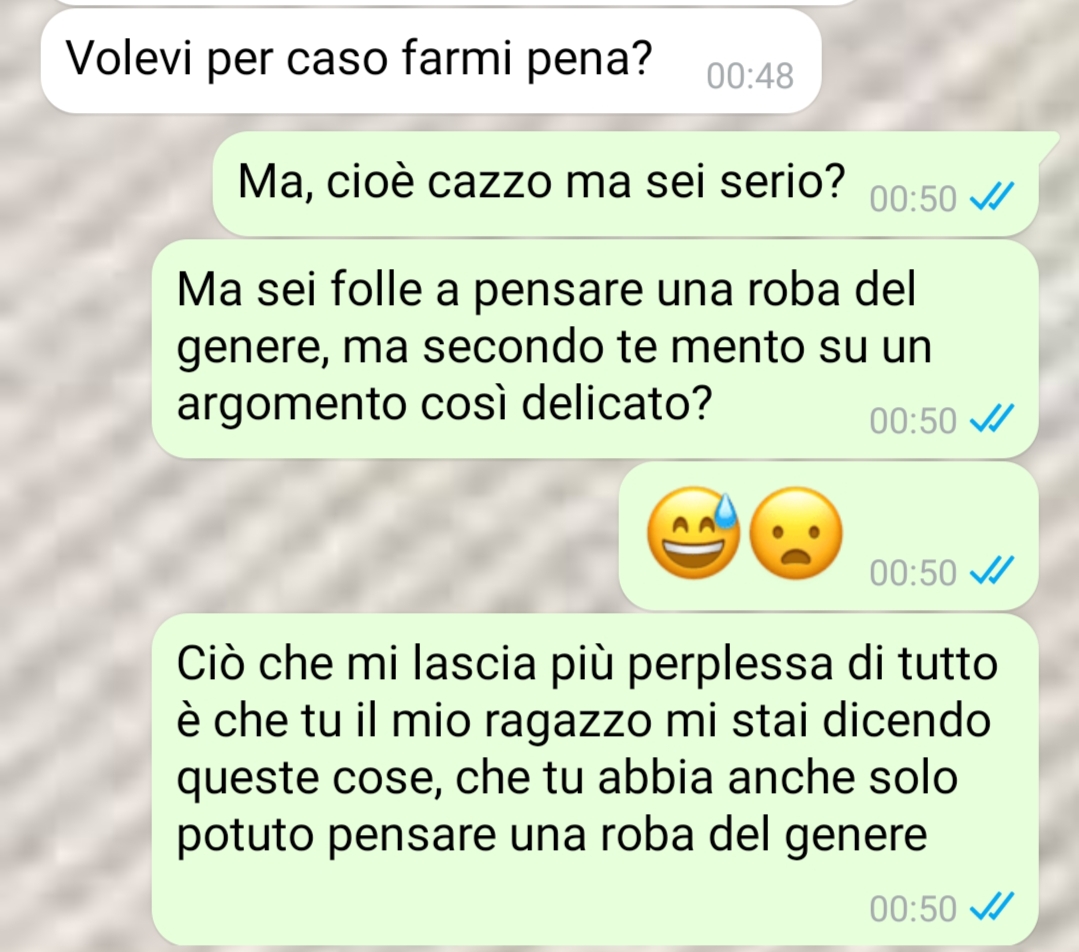Click the blue ticks on the 'perplessa' message
The image size is (1079, 952).
[x=992, y=907]
